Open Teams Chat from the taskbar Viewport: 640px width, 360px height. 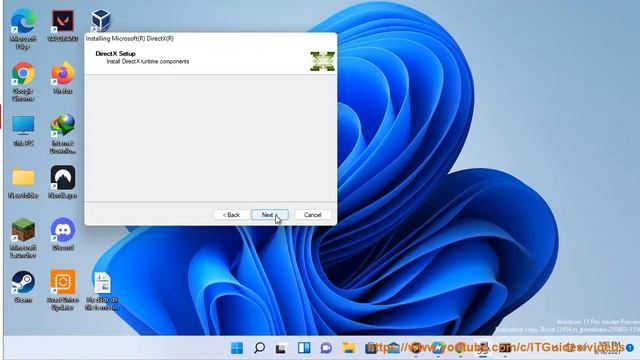pos(326,348)
